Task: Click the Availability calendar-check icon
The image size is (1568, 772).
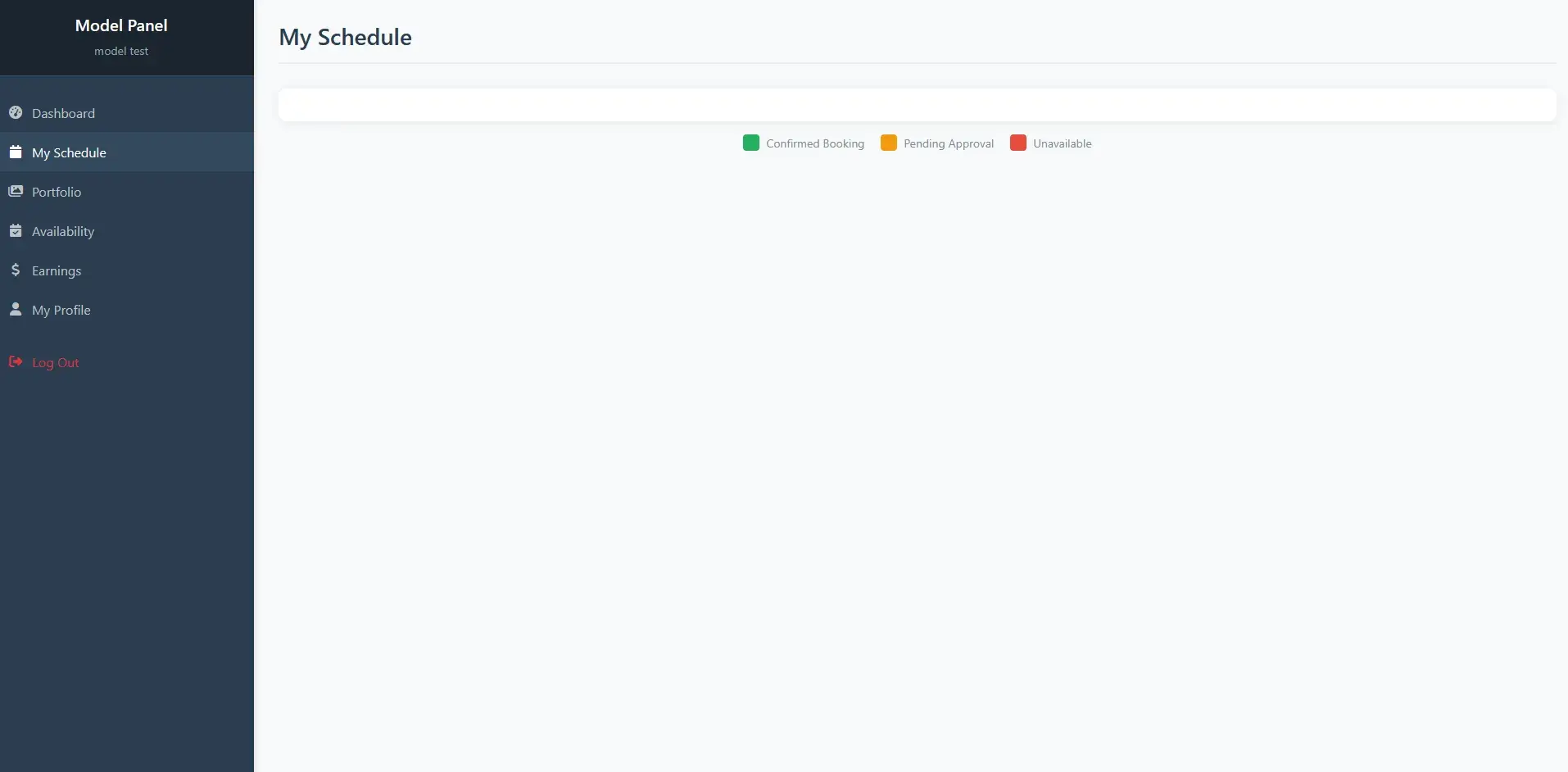Action: pyautogui.click(x=16, y=230)
